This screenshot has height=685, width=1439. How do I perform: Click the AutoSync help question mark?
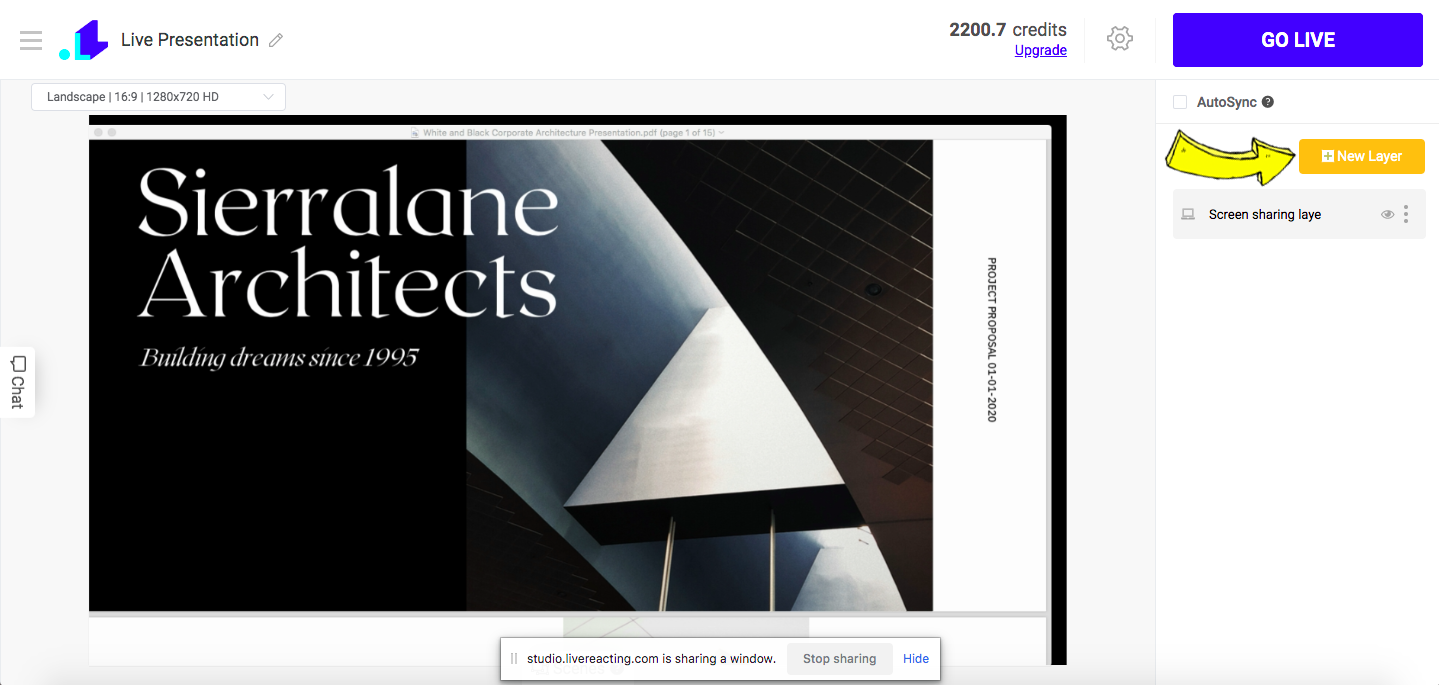tap(1268, 102)
